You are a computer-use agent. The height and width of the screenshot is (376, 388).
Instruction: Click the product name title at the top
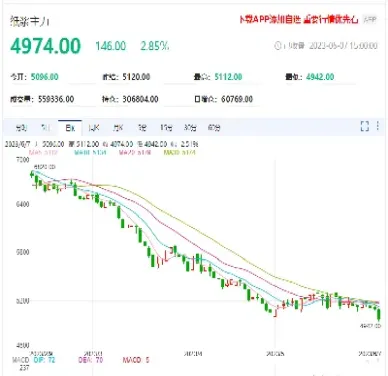click(x=30, y=22)
